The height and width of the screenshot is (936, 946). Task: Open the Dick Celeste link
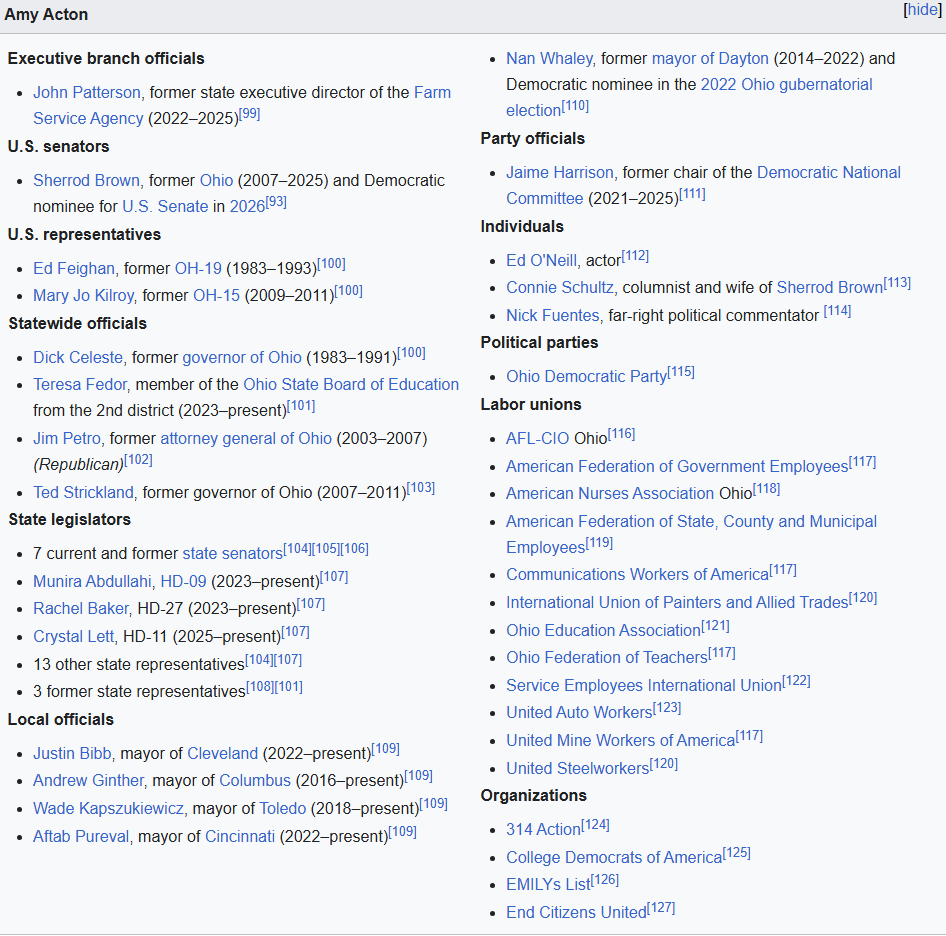click(78, 357)
